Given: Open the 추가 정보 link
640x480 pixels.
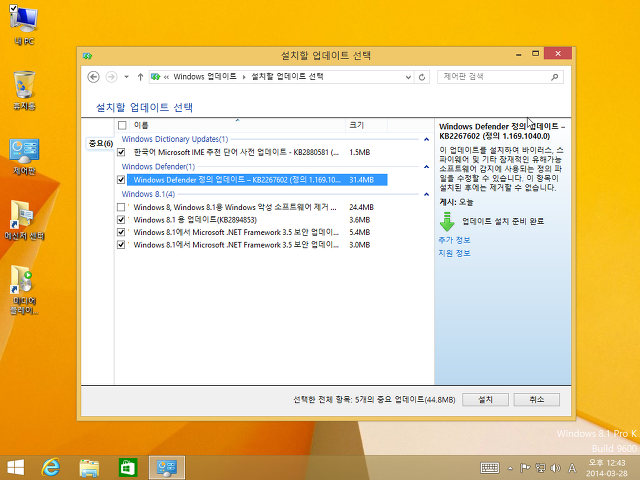Looking at the screenshot, I should pos(454,240).
